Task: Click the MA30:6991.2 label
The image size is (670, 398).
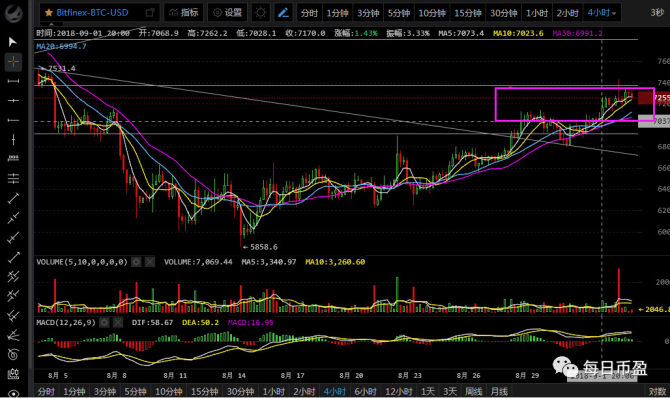Action: [x=577, y=33]
